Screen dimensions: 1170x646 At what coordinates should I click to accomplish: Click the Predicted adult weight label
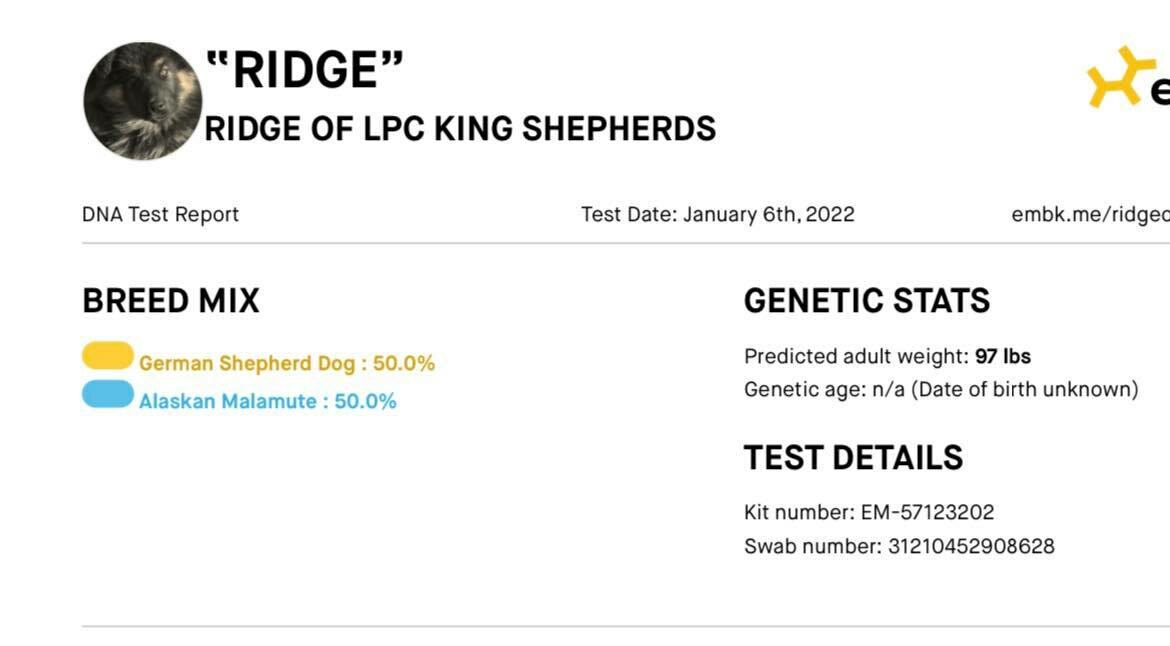(x=856, y=357)
